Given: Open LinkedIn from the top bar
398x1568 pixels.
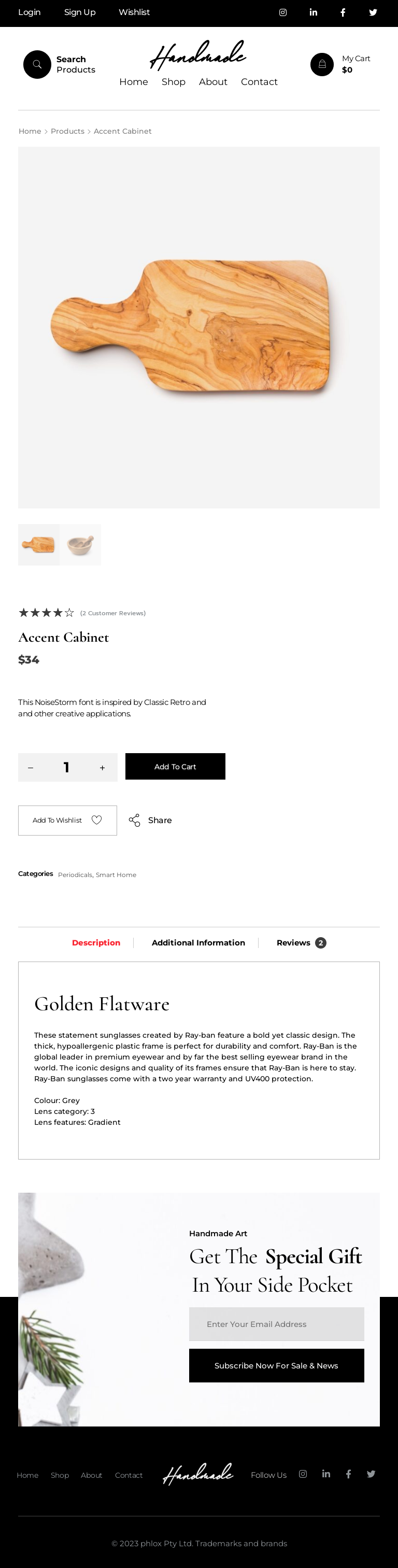Looking at the screenshot, I should (x=313, y=13).
